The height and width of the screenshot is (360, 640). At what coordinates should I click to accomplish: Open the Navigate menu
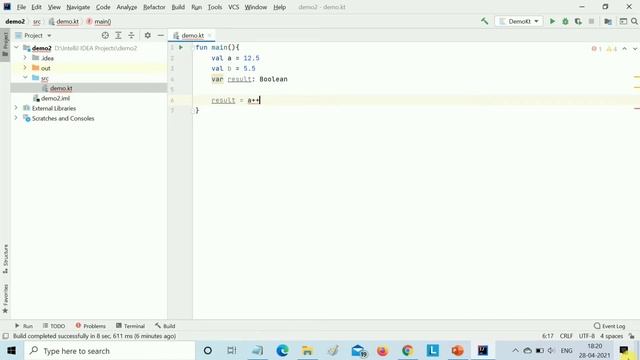coord(78,7)
